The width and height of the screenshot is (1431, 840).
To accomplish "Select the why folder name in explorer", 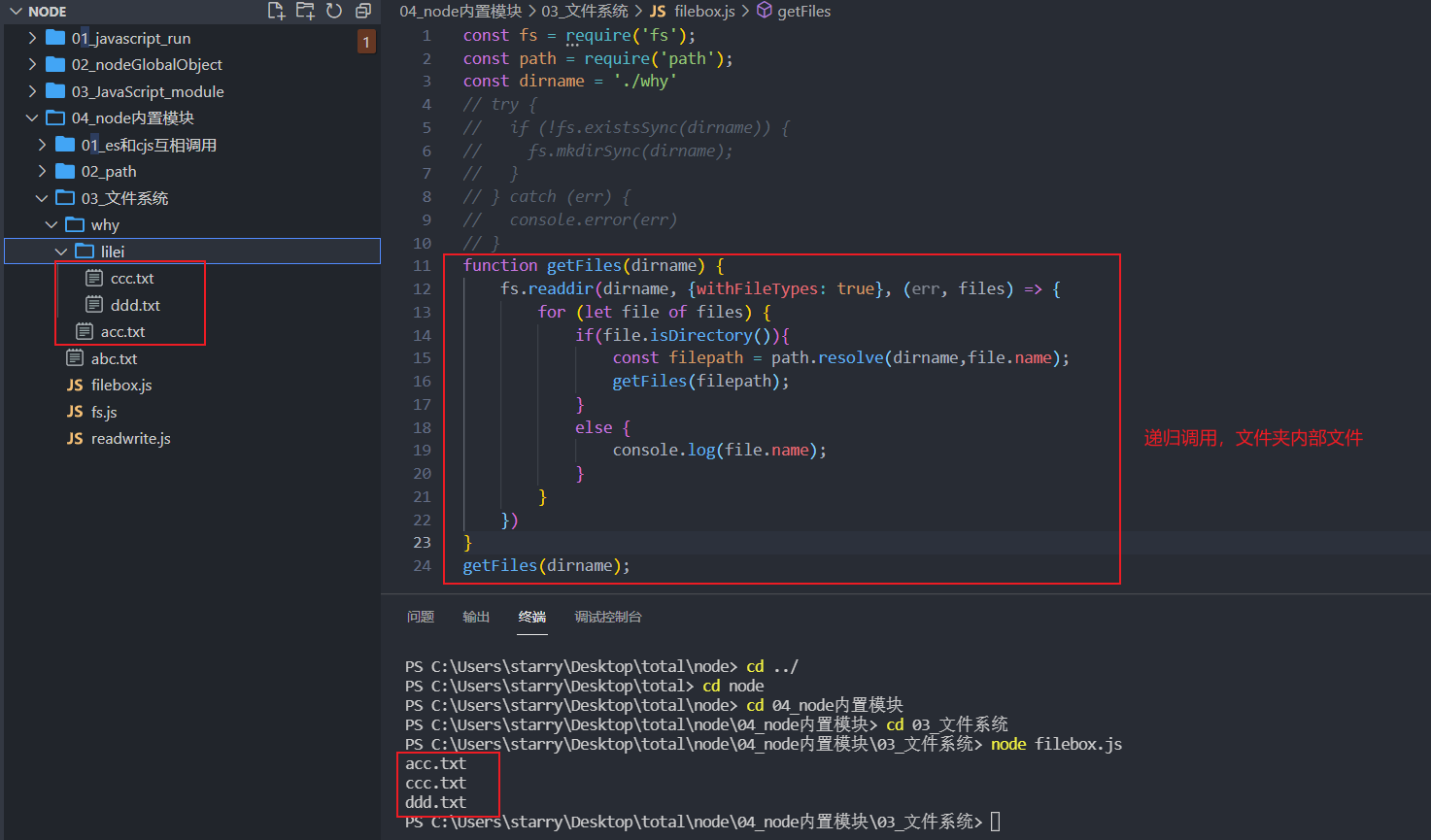I will (x=105, y=224).
